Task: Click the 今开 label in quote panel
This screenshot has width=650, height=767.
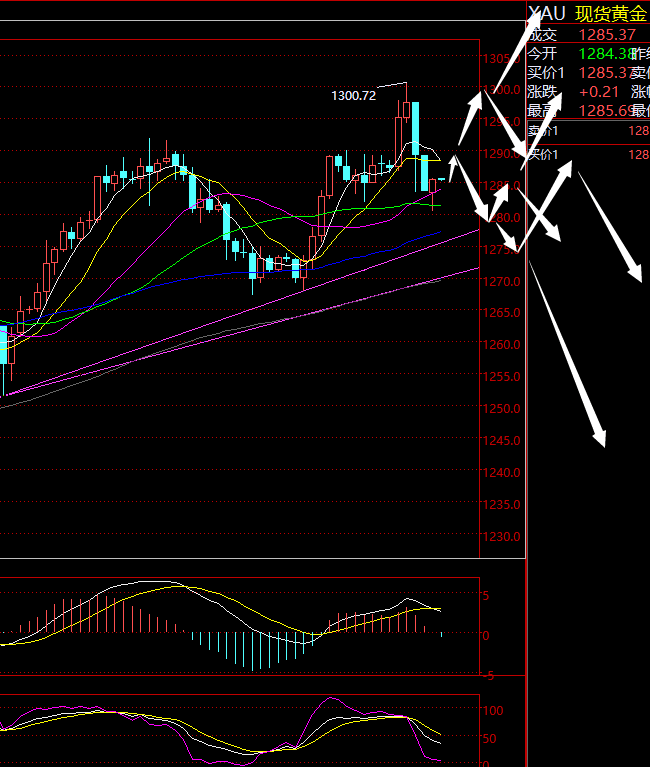Action: [x=542, y=53]
